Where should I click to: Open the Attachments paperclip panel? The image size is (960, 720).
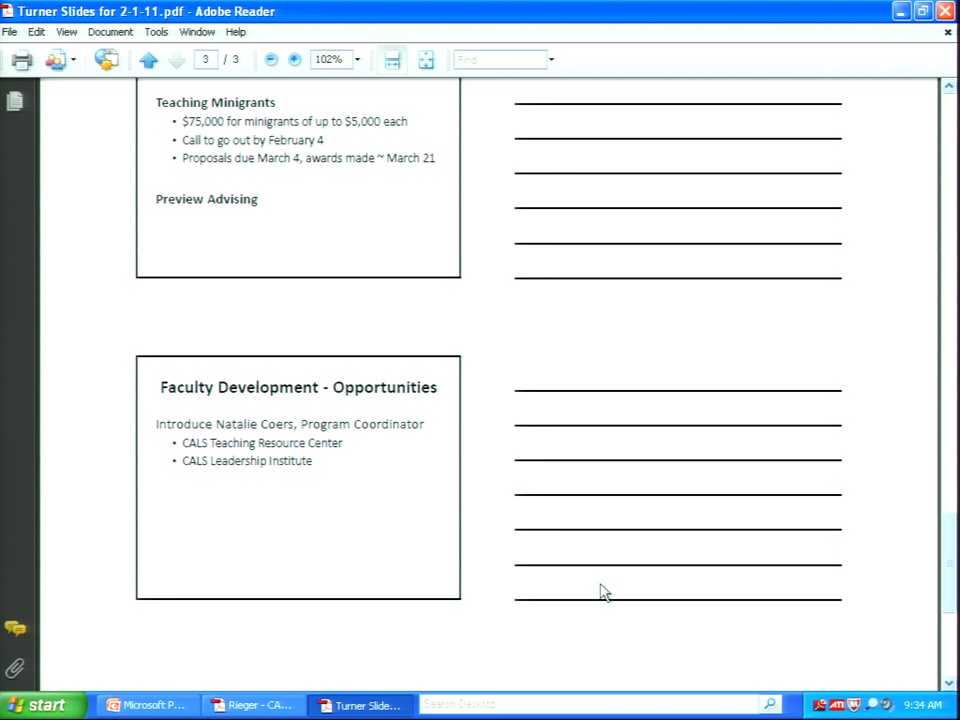pyautogui.click(x=15, y=668)
